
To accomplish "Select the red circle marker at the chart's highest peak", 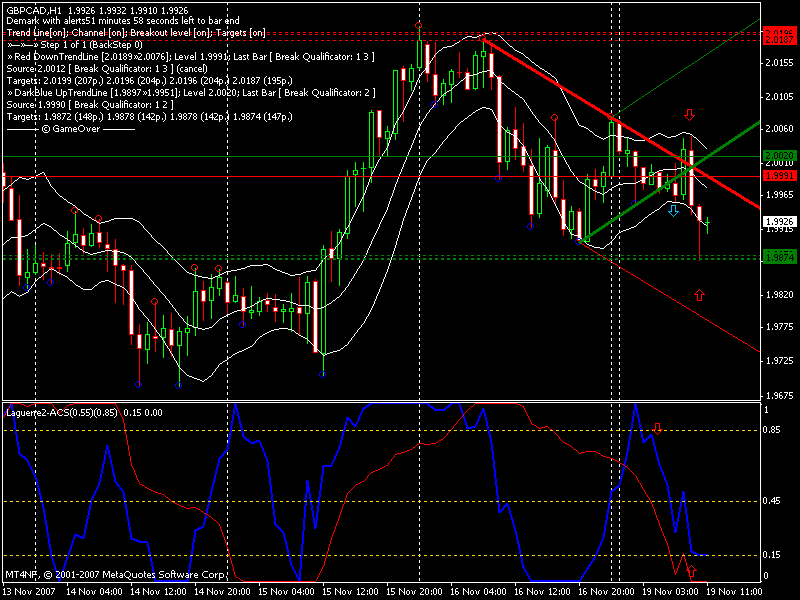I will click(x=418, y=25).
